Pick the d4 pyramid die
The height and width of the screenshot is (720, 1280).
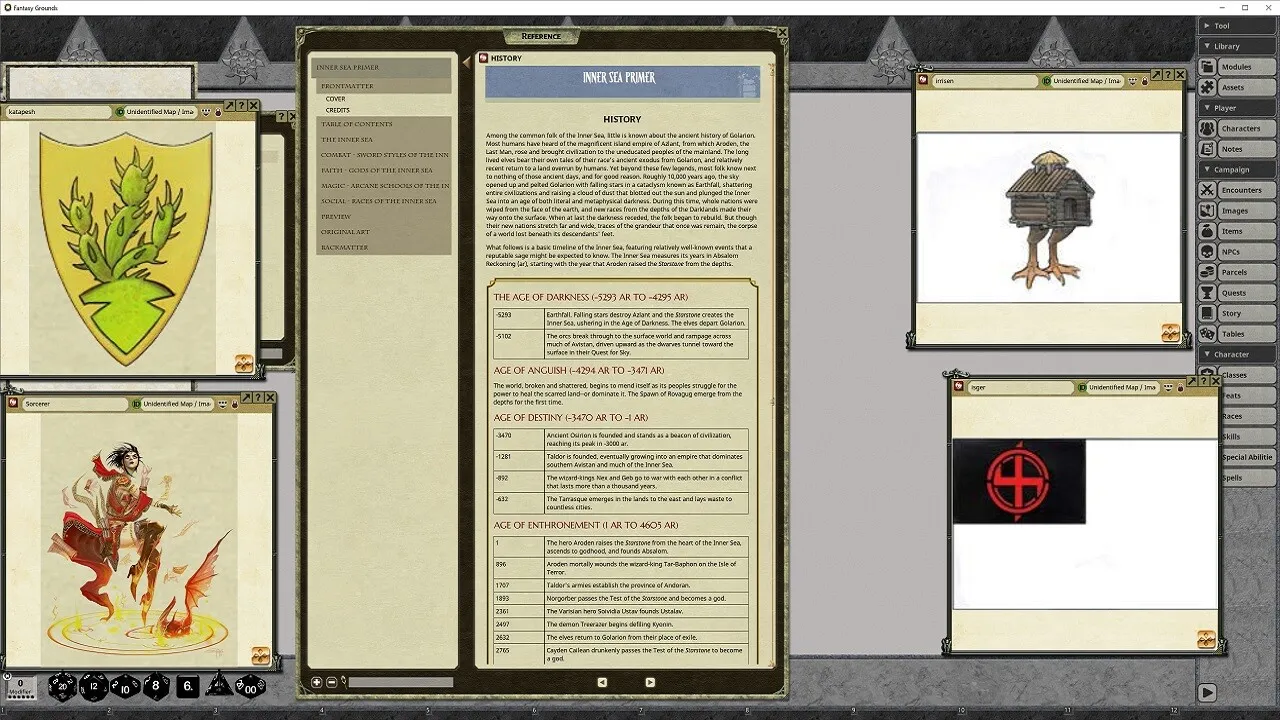218,685
